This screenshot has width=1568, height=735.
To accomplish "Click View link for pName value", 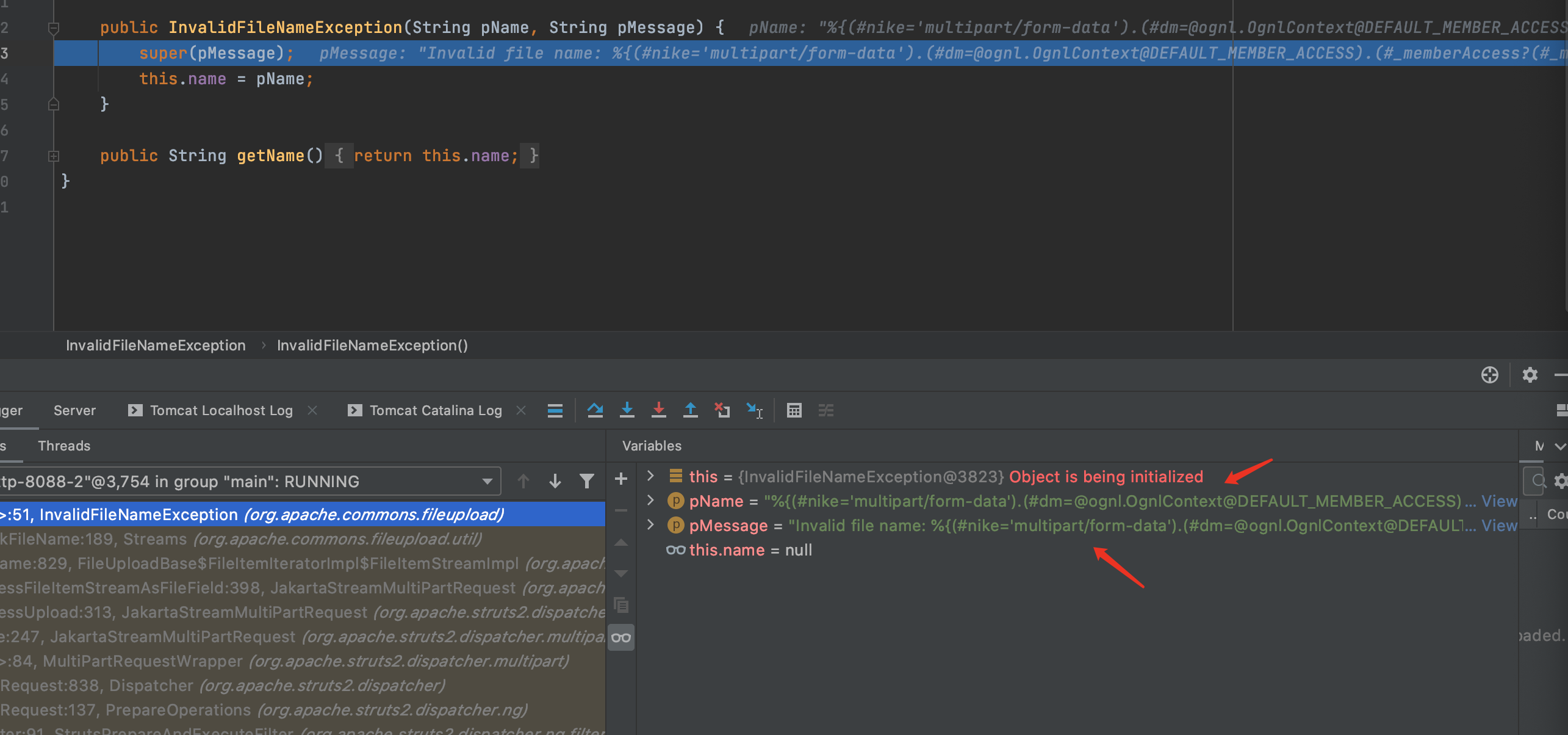I will [1499, 501].
